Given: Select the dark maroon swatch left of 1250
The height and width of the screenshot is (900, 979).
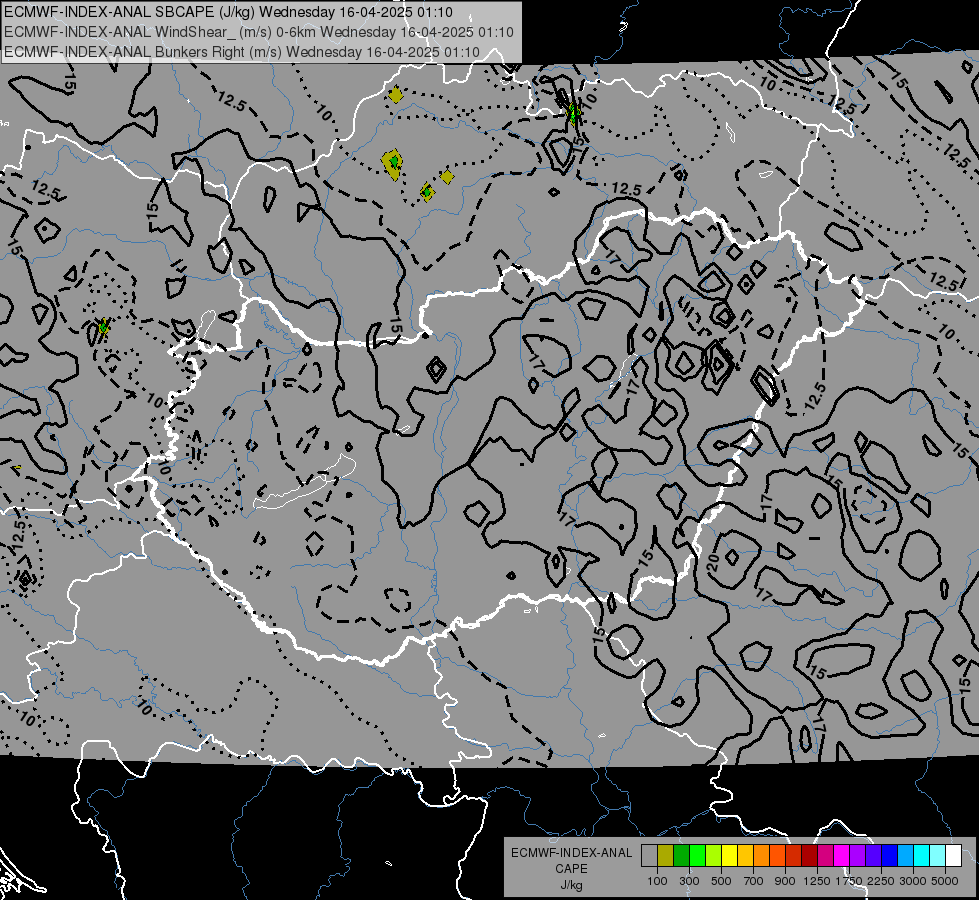Looking at the screenshot, I should 810,856.
